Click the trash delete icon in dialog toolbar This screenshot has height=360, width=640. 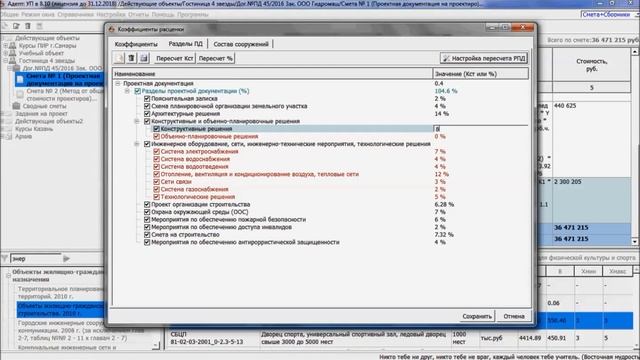[x=131, y=58]
